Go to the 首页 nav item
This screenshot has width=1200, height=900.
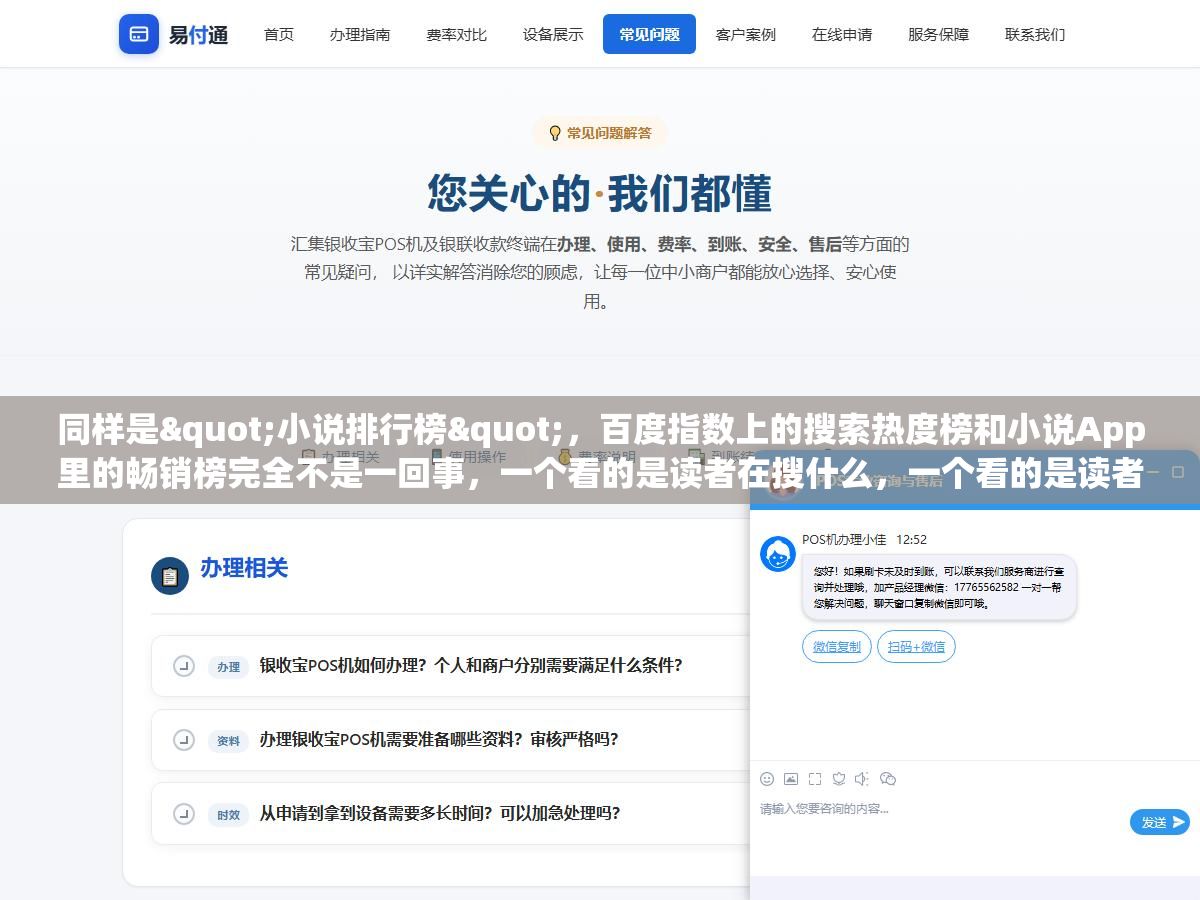tap(279, 34)
